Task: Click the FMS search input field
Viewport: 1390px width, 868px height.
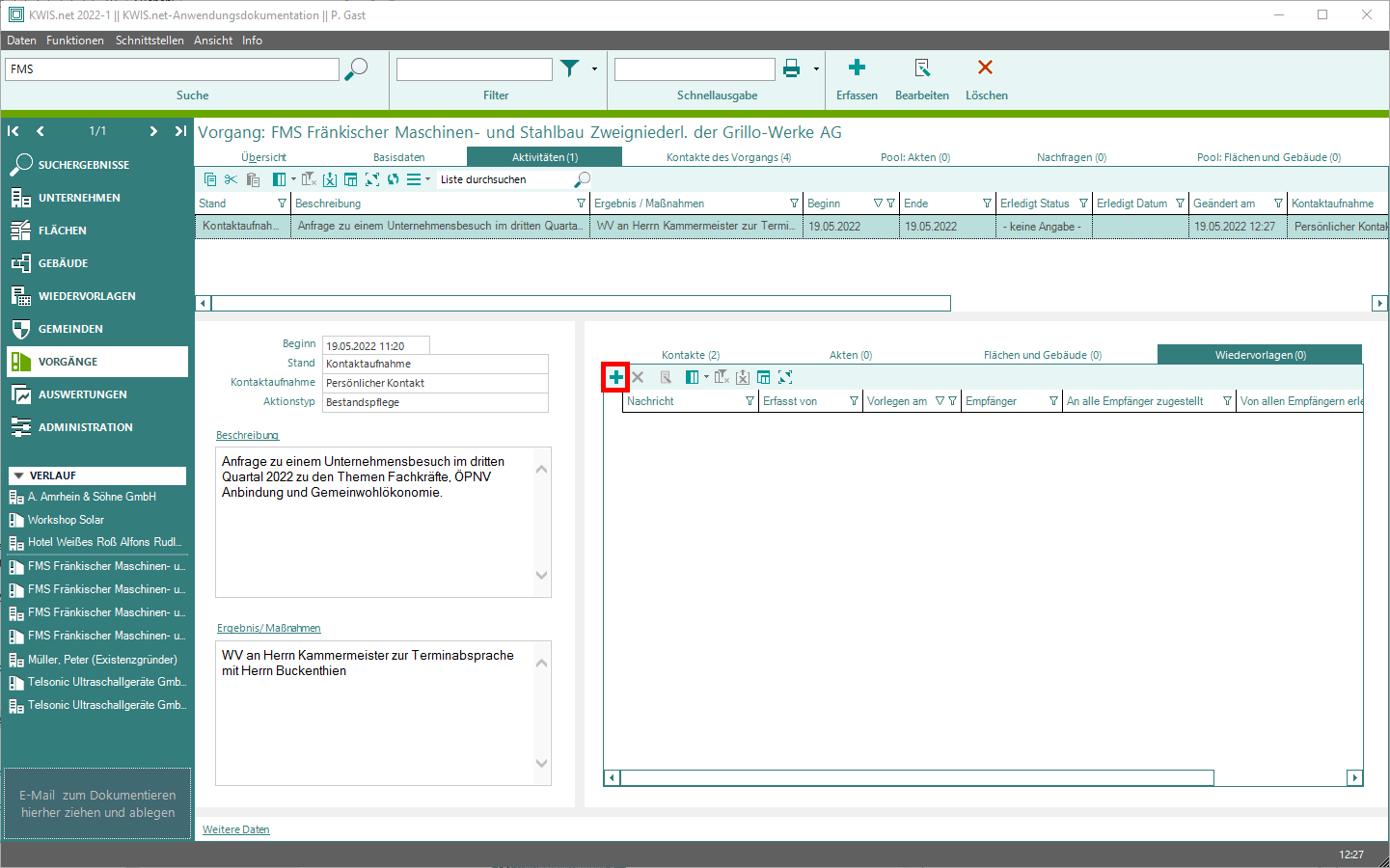Action: 173,69
